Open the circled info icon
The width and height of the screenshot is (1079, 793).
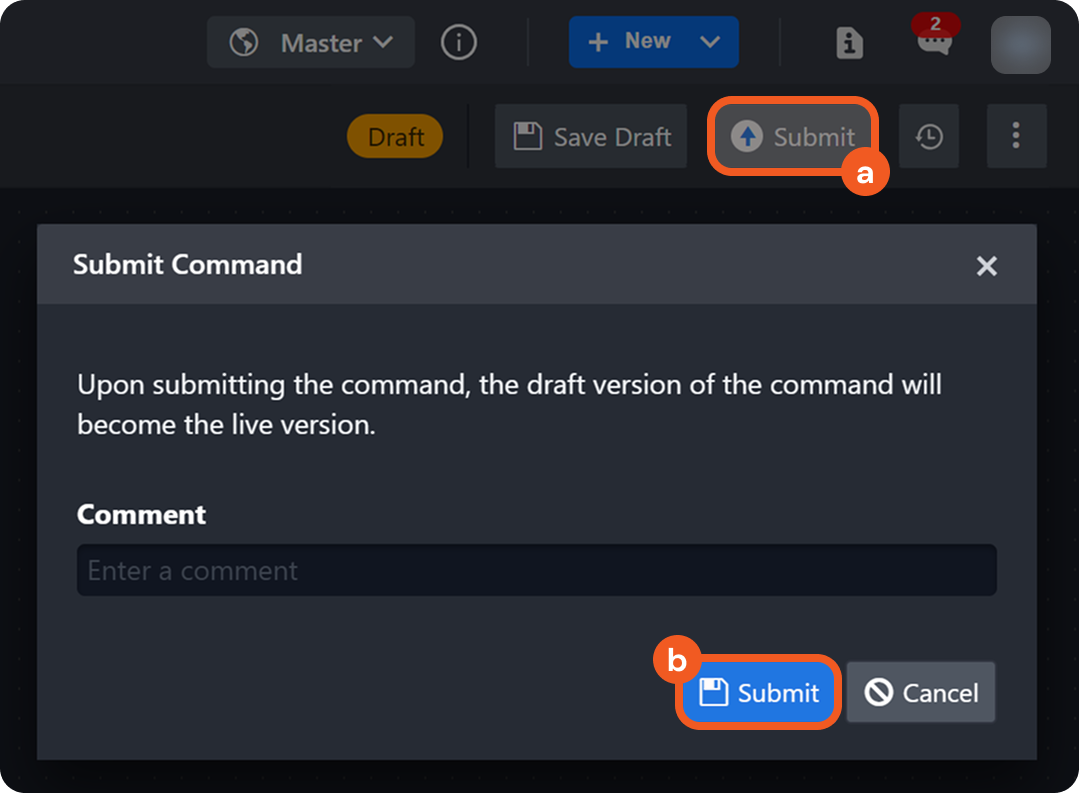[x=459, y=42]
